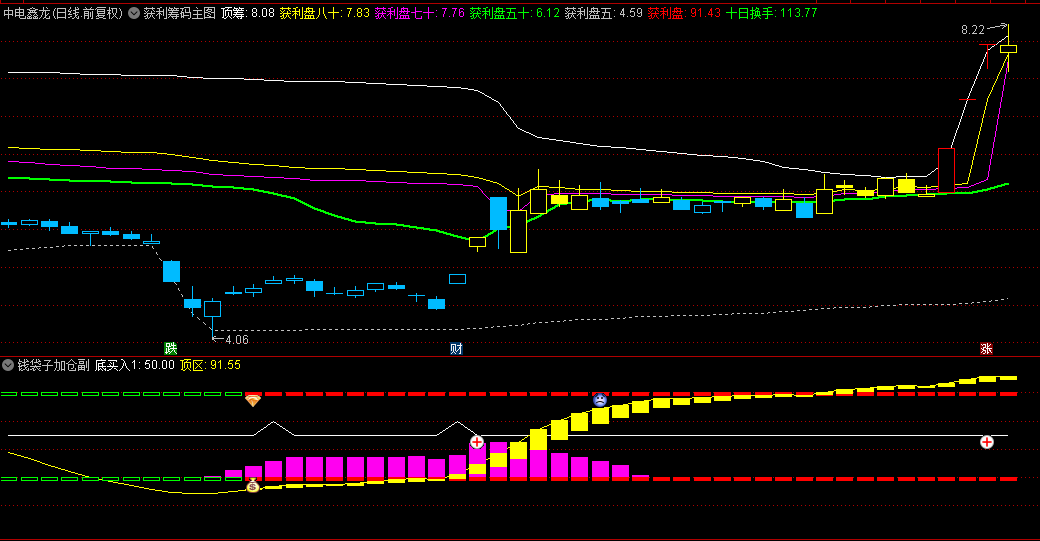Click the 获利筹码主图 indicator name

(180, 13)
